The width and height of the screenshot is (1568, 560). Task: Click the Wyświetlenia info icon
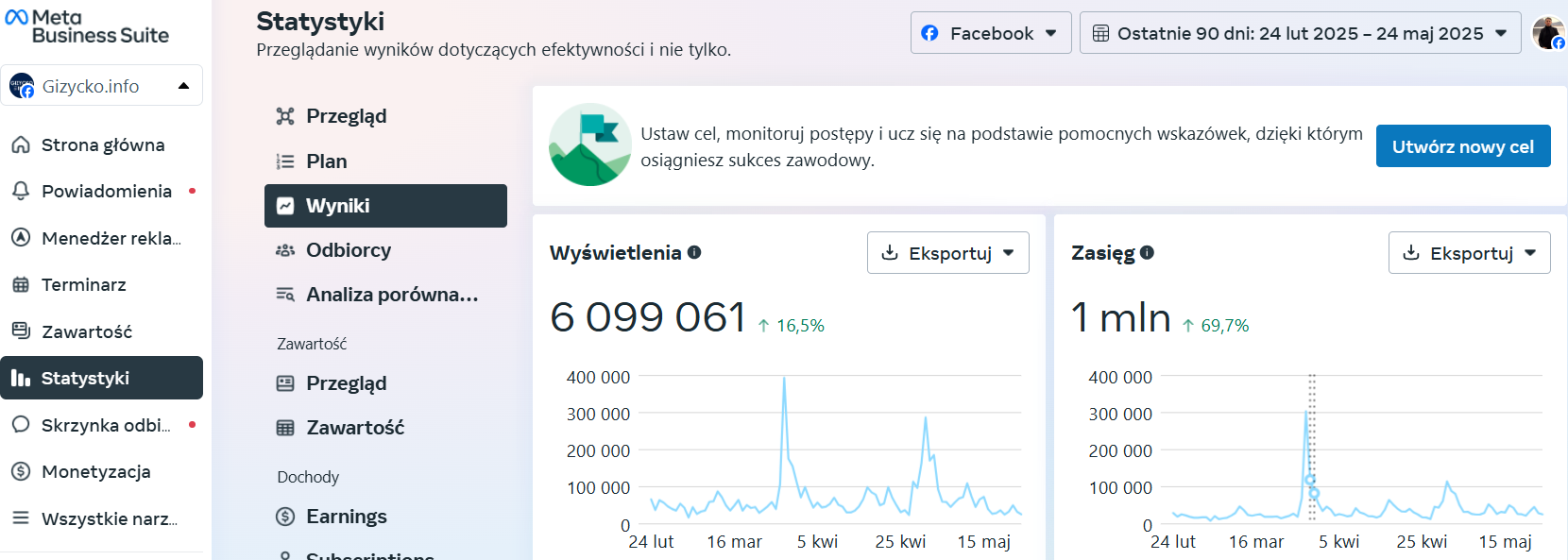[694, 252]
